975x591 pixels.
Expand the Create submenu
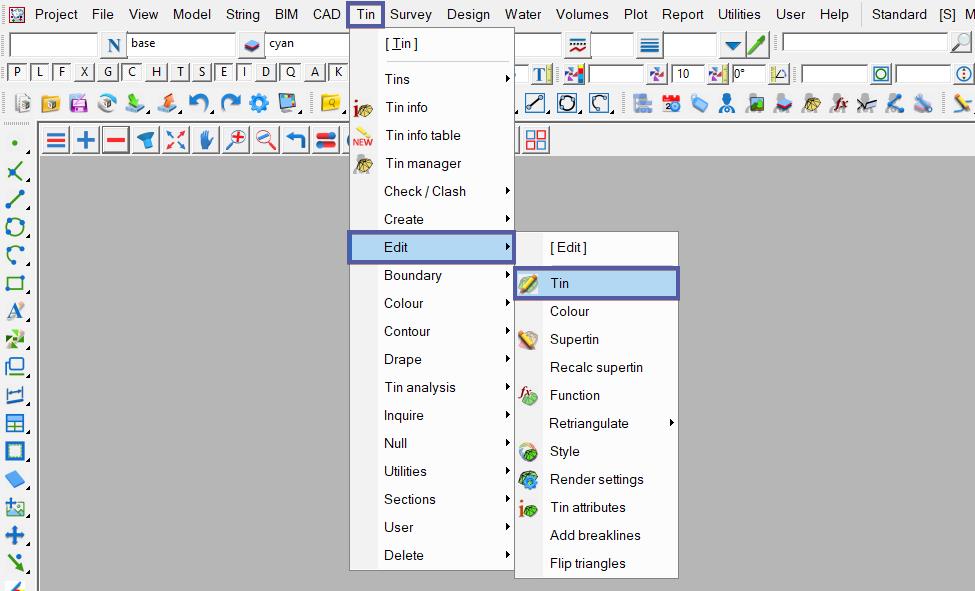[x=432, y=219]
